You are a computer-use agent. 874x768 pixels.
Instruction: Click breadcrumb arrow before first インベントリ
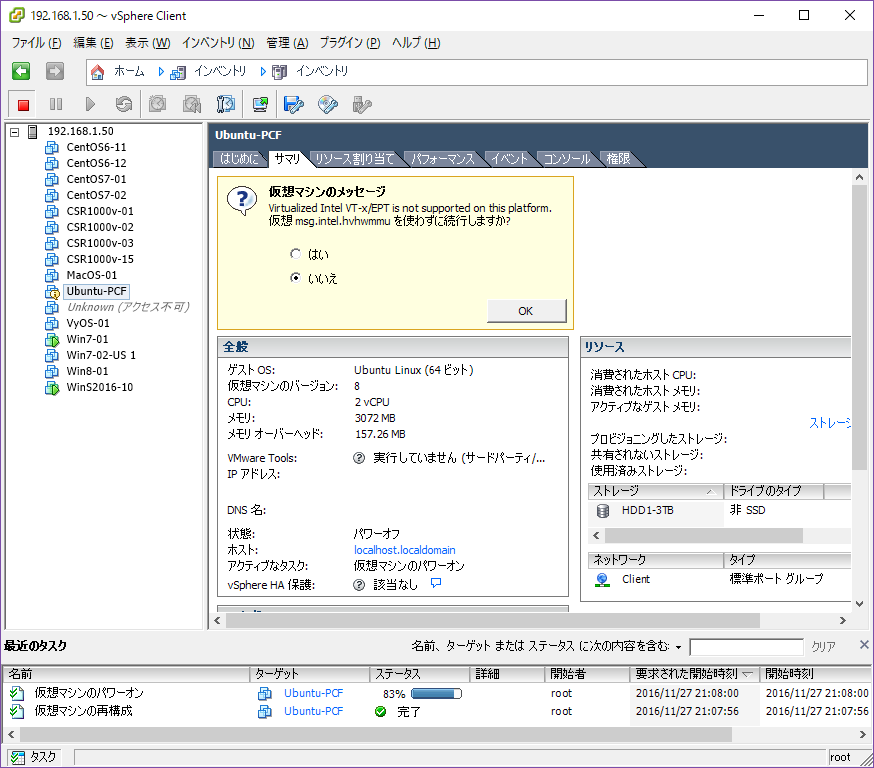(x=161, y=71)
